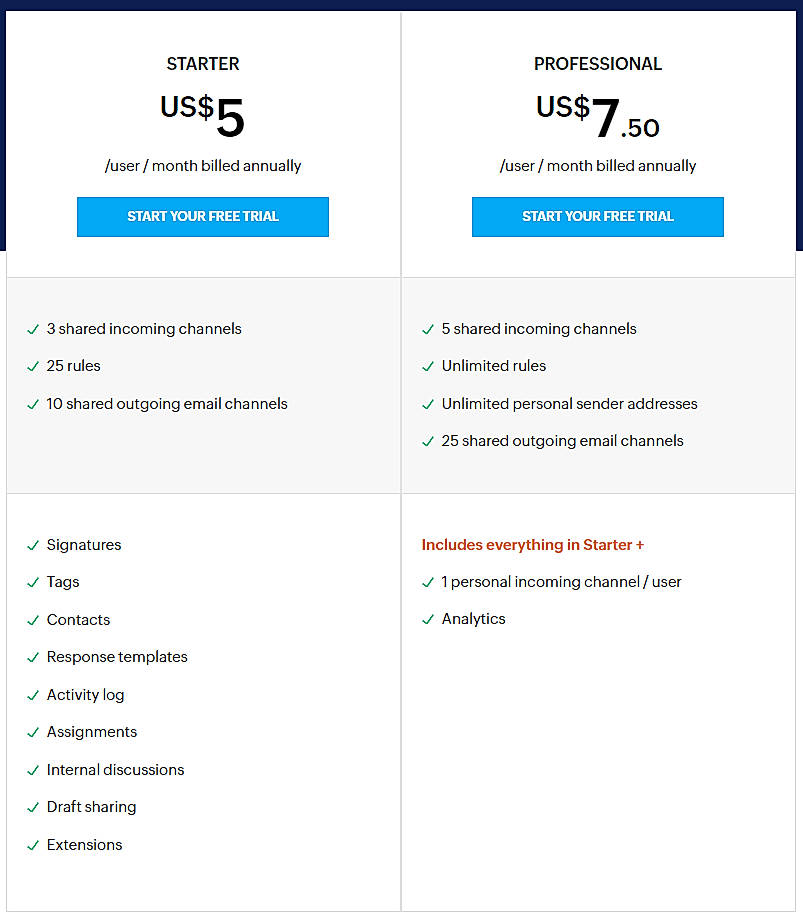This screenshot has width=803, height=923.
Task: Select the STARTER plan heading
Action: [x=203, y=63]
